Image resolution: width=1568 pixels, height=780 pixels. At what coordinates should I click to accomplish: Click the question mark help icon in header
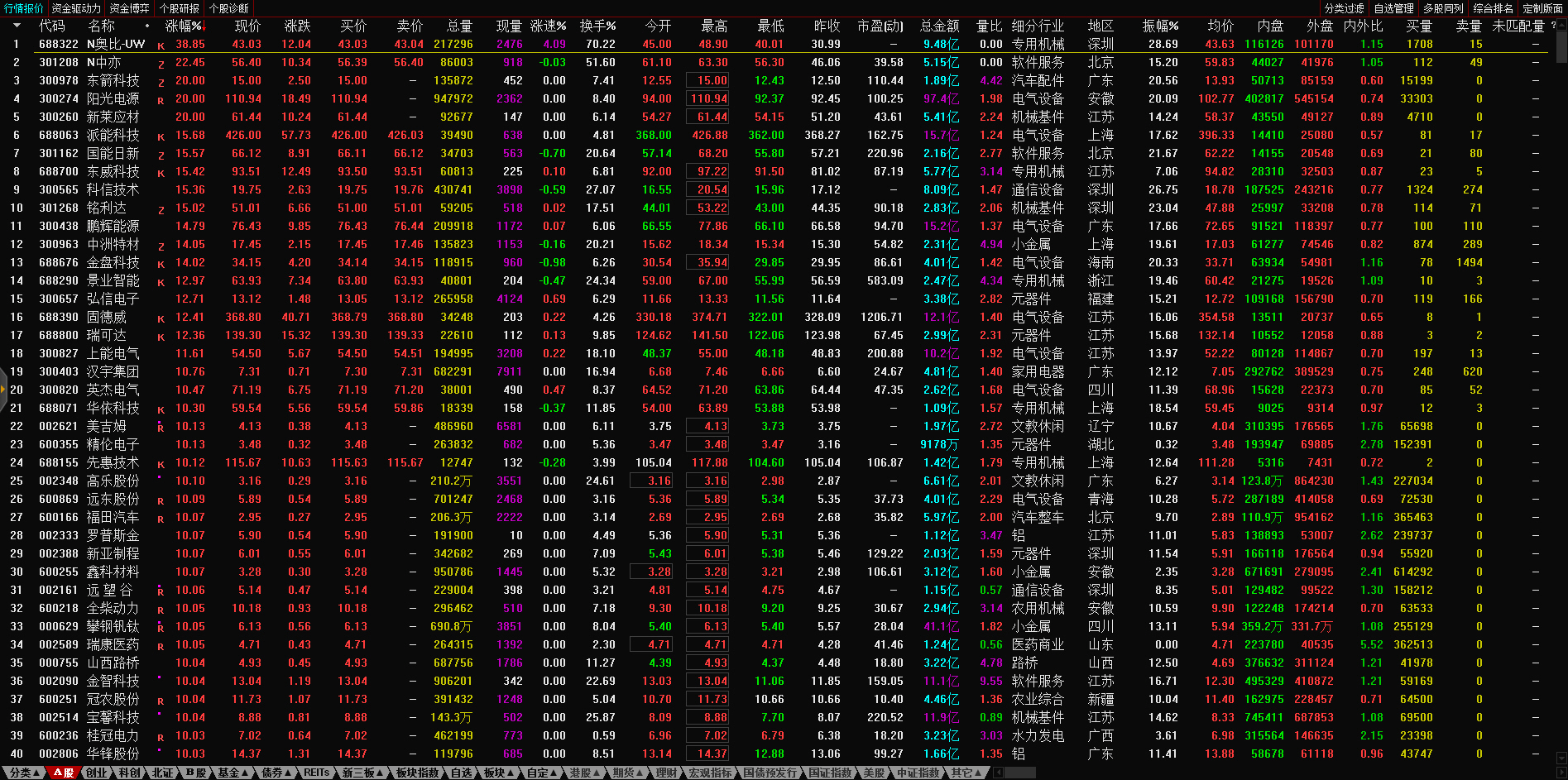(x=1553, y=26)
